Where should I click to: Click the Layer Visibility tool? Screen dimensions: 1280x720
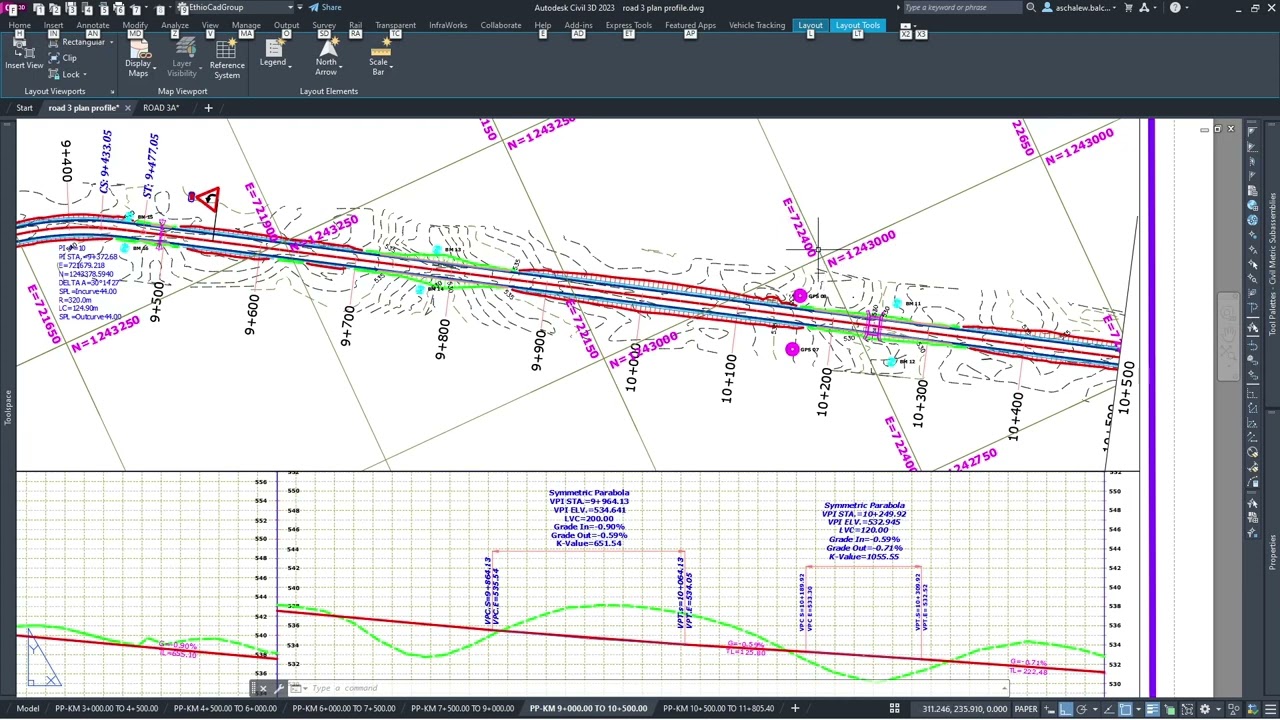click(182, 59)
